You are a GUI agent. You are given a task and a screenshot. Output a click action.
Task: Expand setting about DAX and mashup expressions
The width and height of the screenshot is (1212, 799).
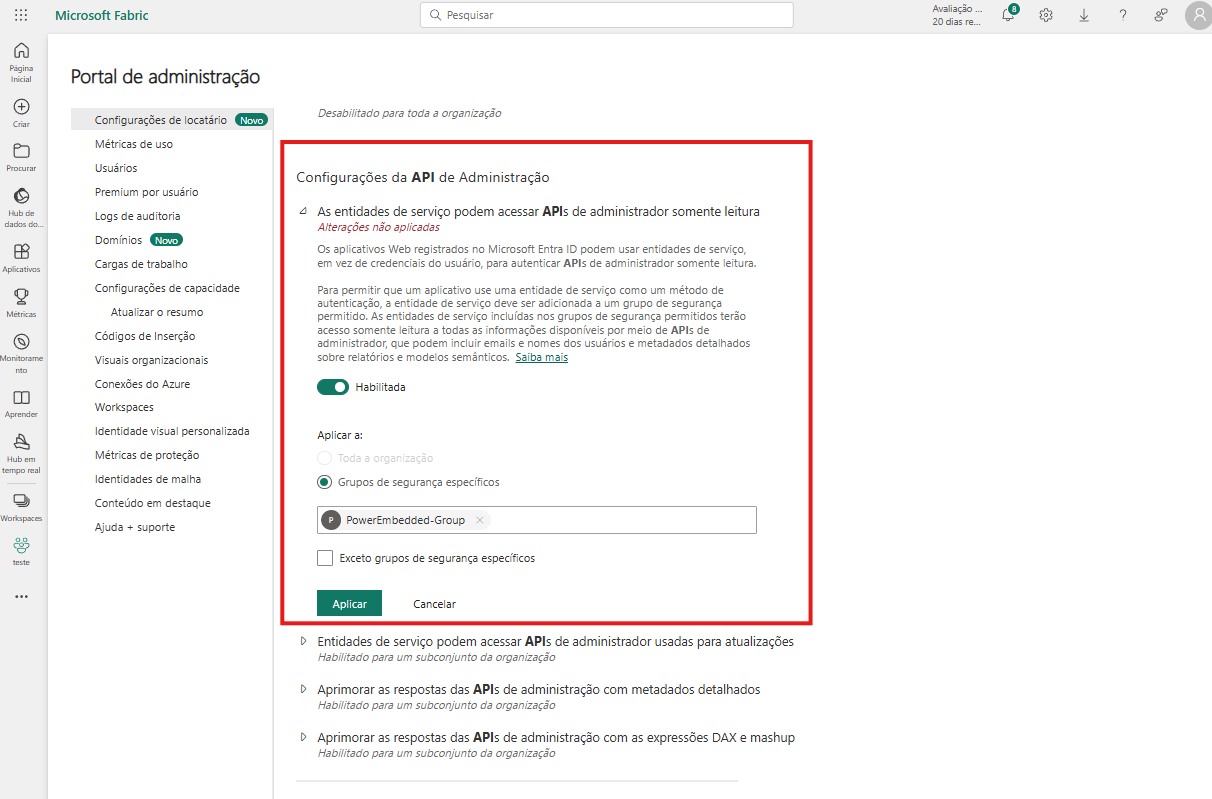[x=303, y=737]
